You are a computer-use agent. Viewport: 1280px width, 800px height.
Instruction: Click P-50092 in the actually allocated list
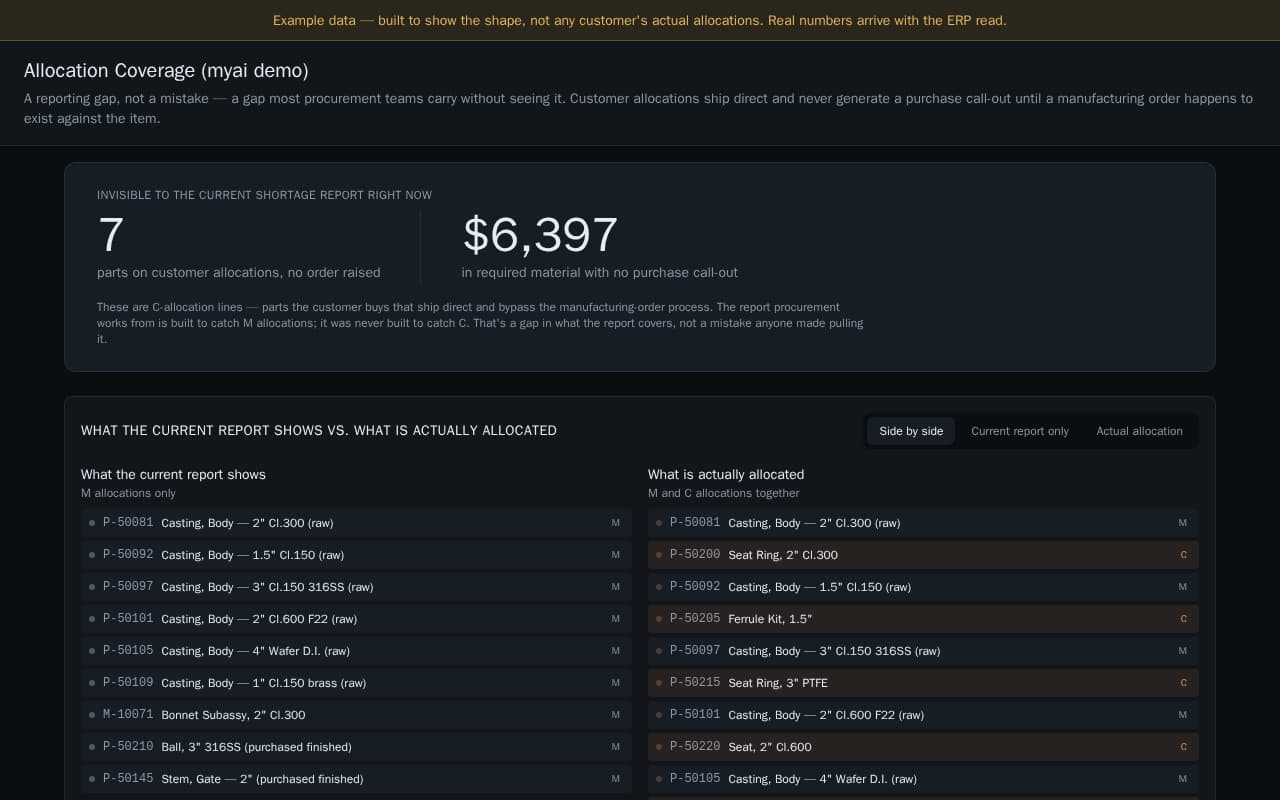click(923, 587)
